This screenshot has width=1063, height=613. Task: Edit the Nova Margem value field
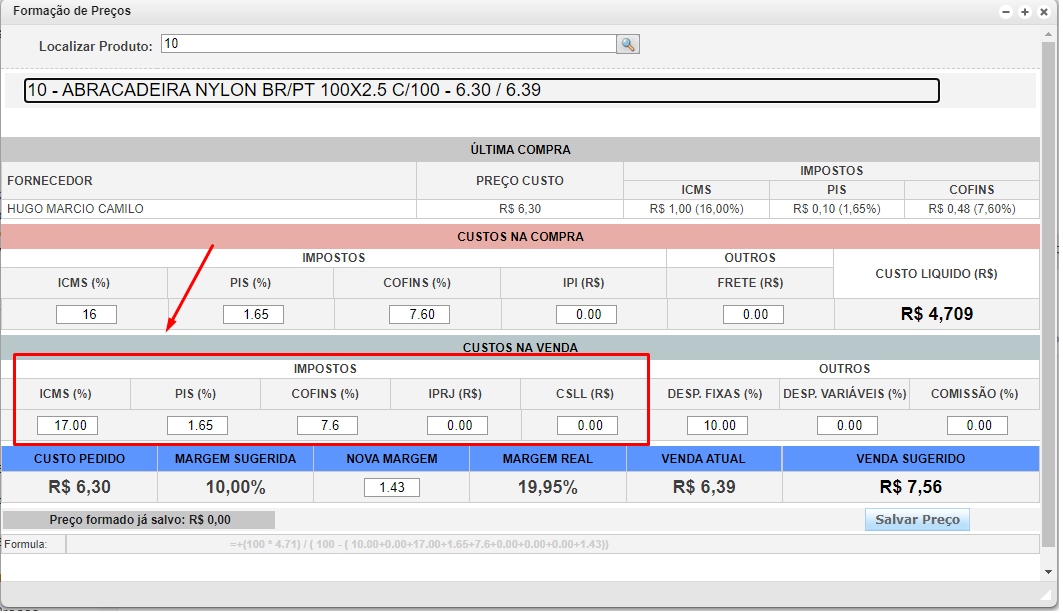(x=391, y=488)
